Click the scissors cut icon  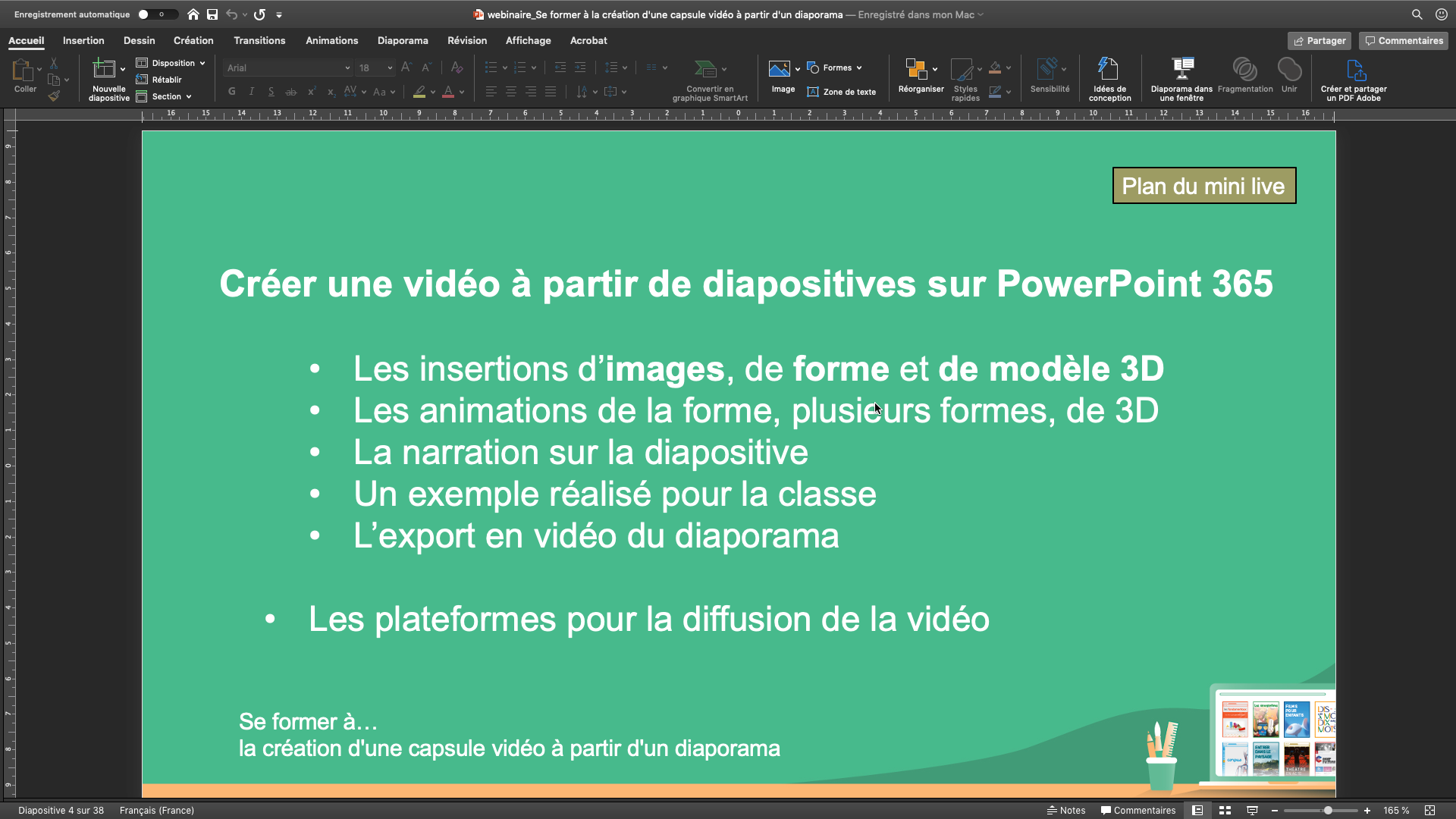pyautogui.click(x=54, y=63)
